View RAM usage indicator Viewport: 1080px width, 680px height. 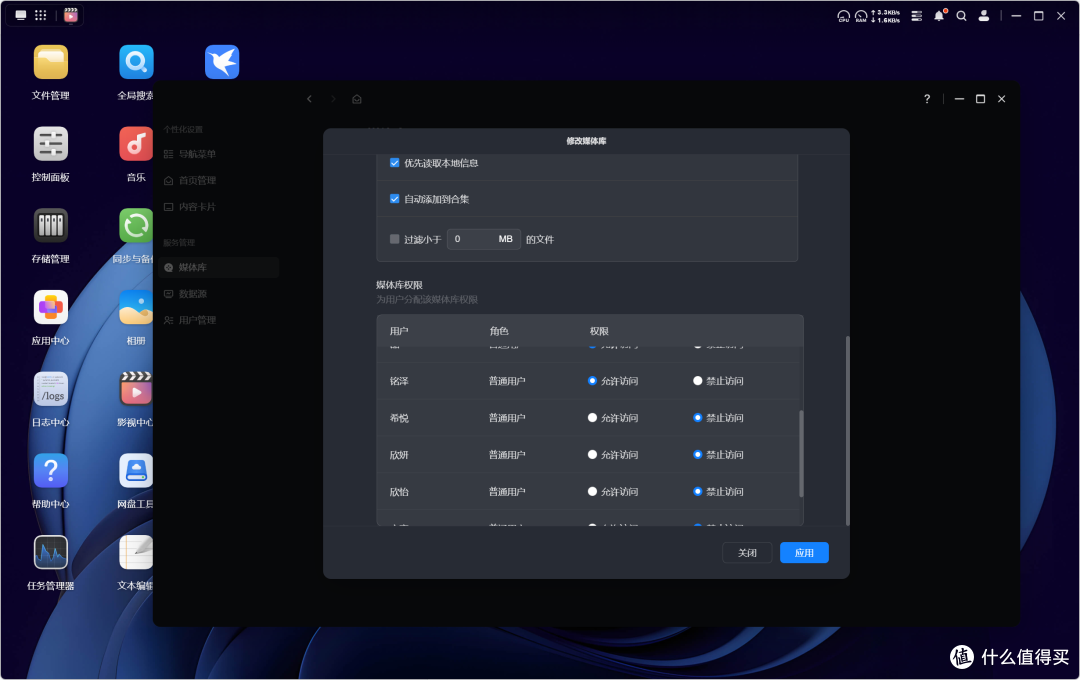point(861,16)
